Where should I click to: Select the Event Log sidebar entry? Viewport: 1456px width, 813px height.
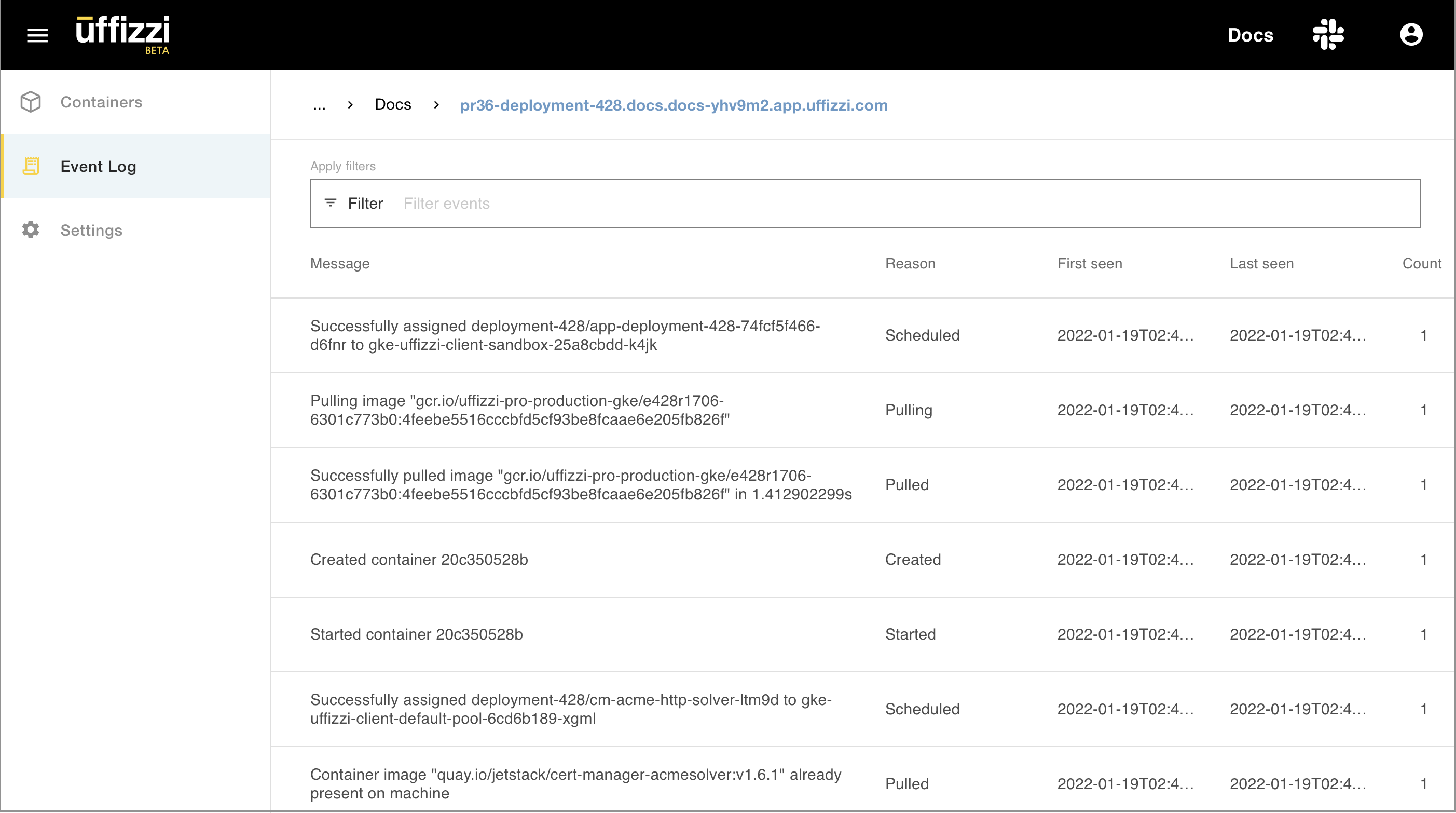tap(99, 166)
